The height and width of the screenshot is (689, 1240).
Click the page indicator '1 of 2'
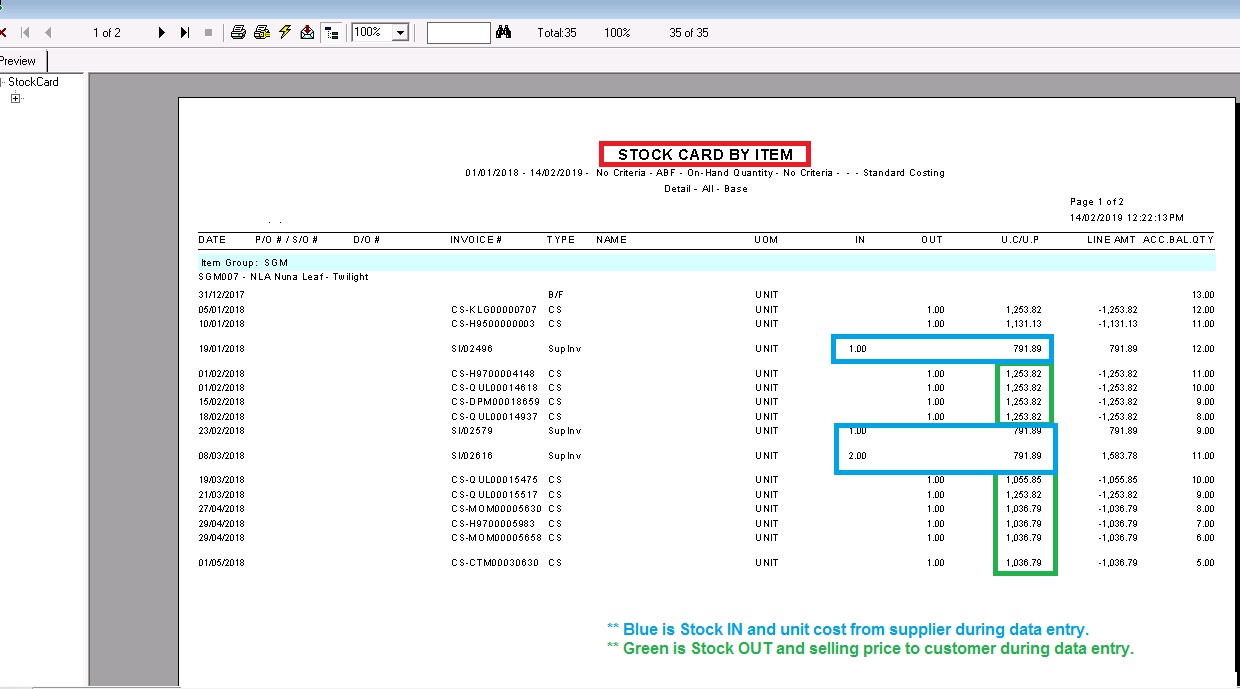pyautogui.click(x=107, y=33)
